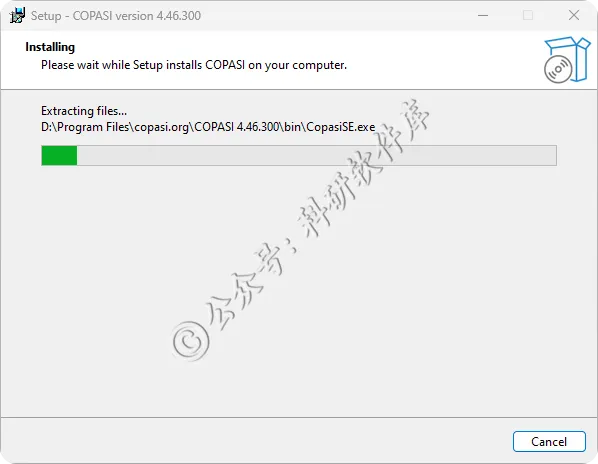Click the separator line above the Cancel button

[x=299, y=417]
